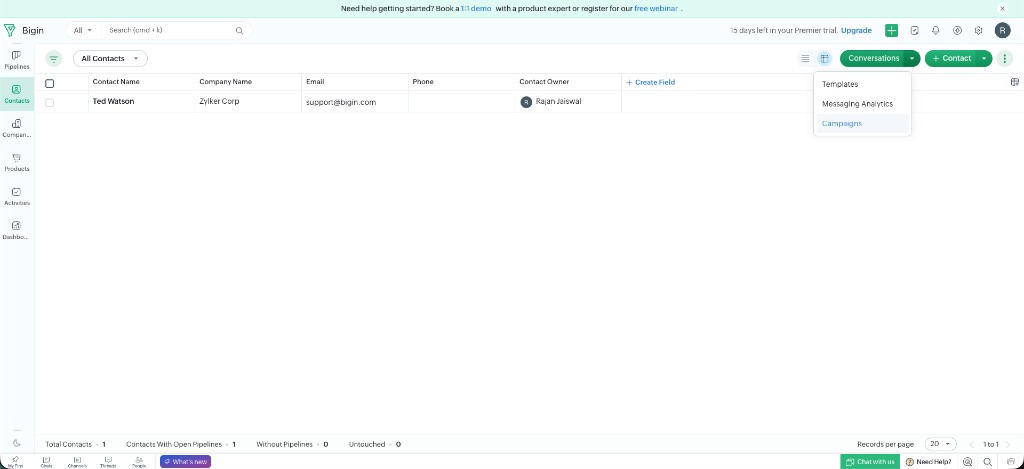Open the Contacts module in sidebar
The width and height of the screenshot is (1024, 469).
click(x=16, y=94)
